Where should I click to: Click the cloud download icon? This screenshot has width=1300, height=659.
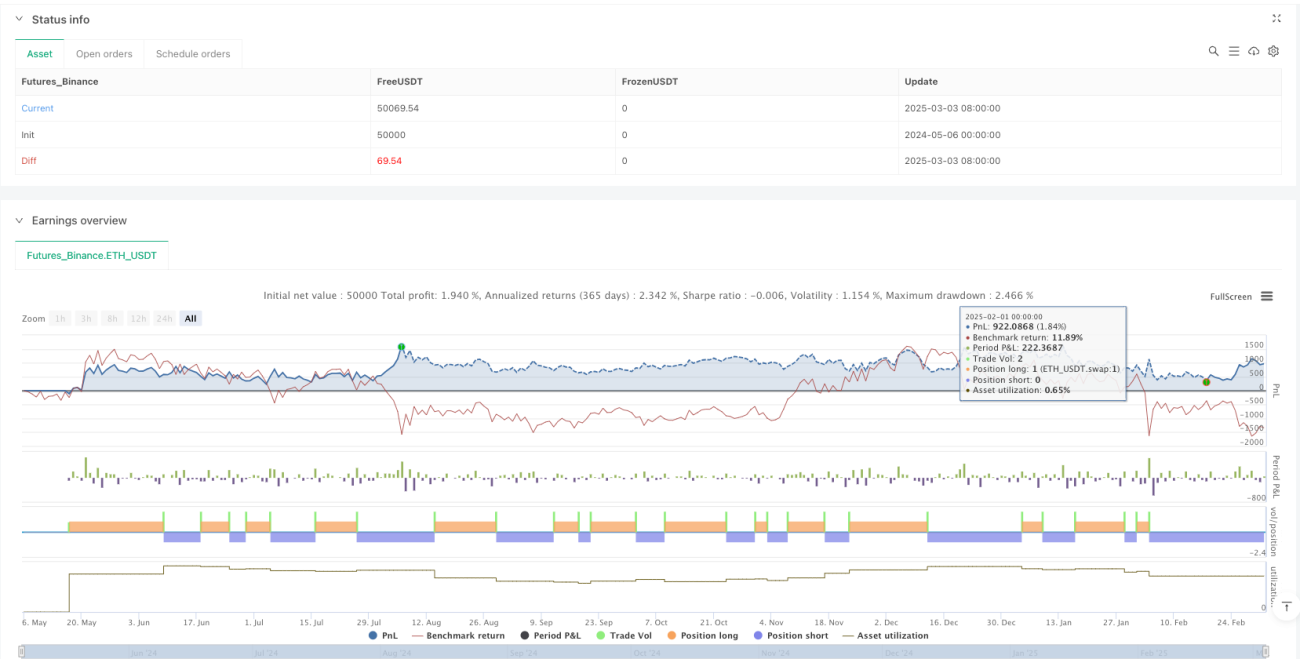pos(1253,51)
